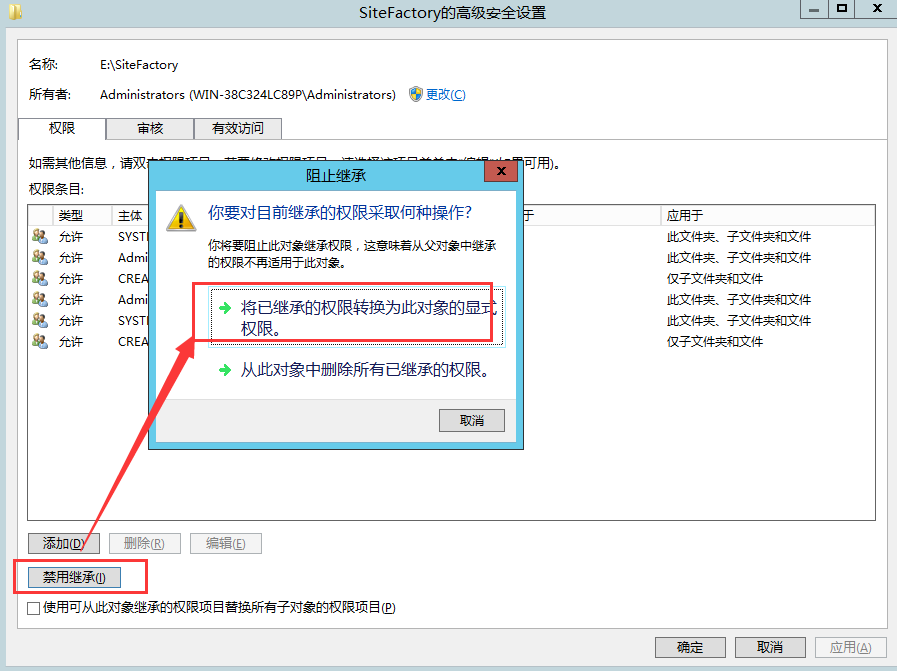Image resolution: width=897 pixels, height=671 pixels.
Task: Choose 将已继承的权限转换为此对象的显式权限
Action: (356, 317)
